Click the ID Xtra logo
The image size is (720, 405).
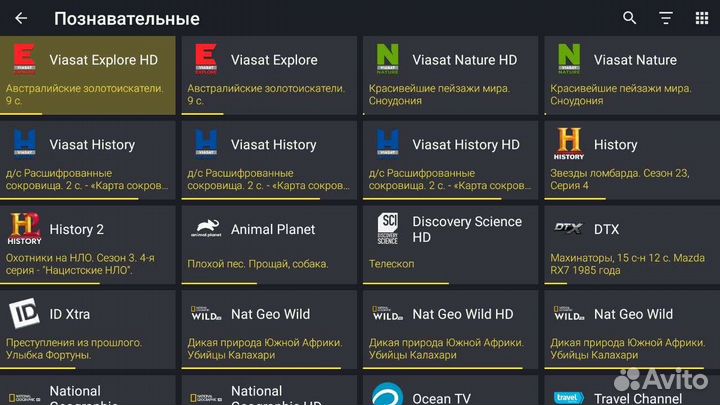point(24,313)
